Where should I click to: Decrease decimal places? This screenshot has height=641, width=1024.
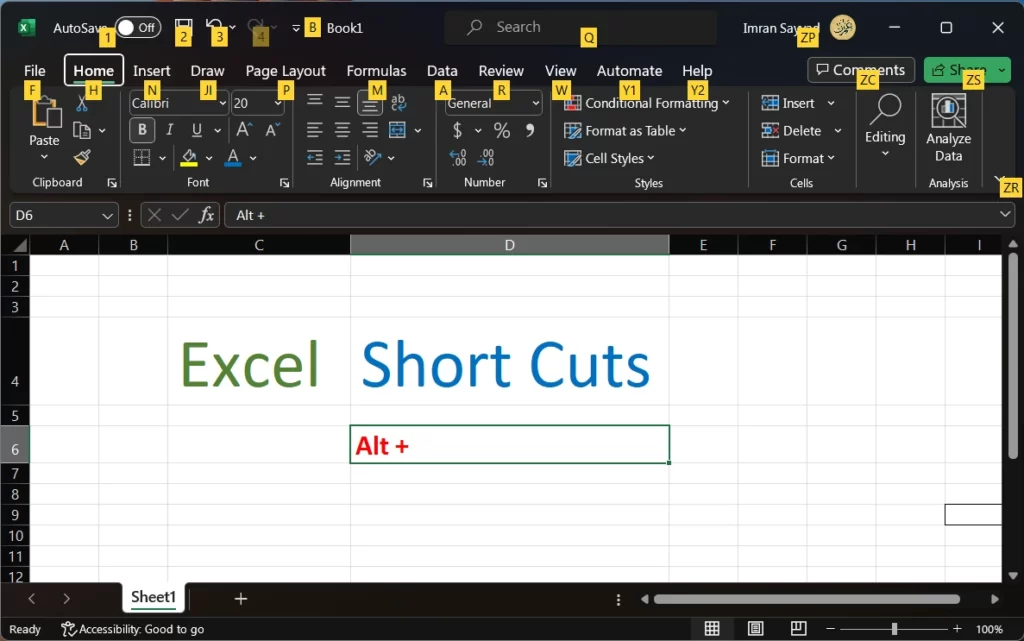click(486, 157)
